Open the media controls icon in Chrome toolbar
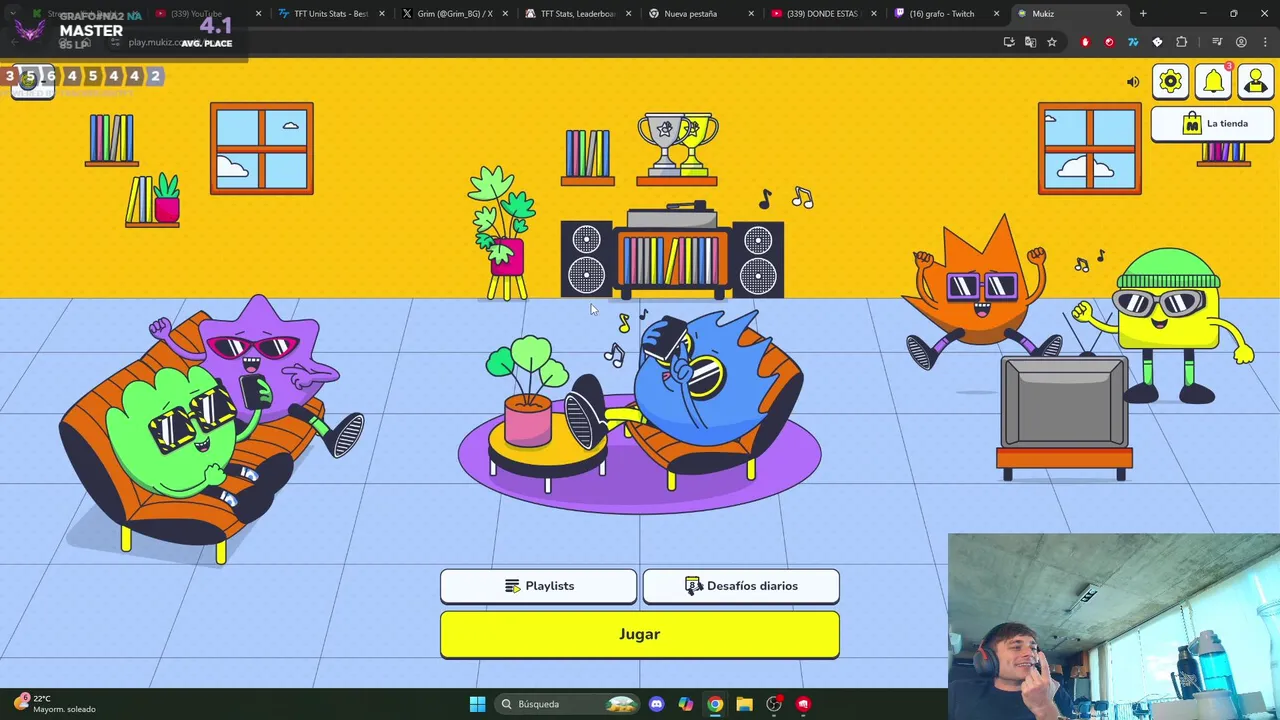1280x720 pixels. click(1217, 42)
